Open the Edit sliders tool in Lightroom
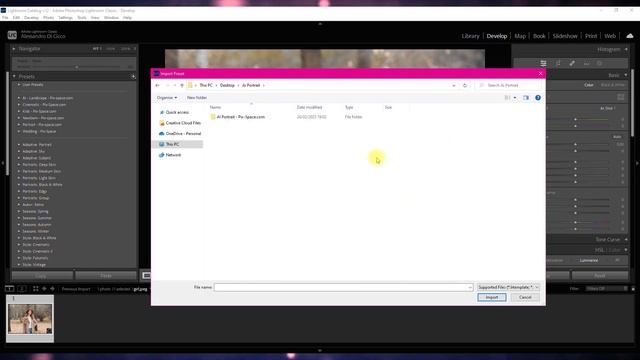 543,63
